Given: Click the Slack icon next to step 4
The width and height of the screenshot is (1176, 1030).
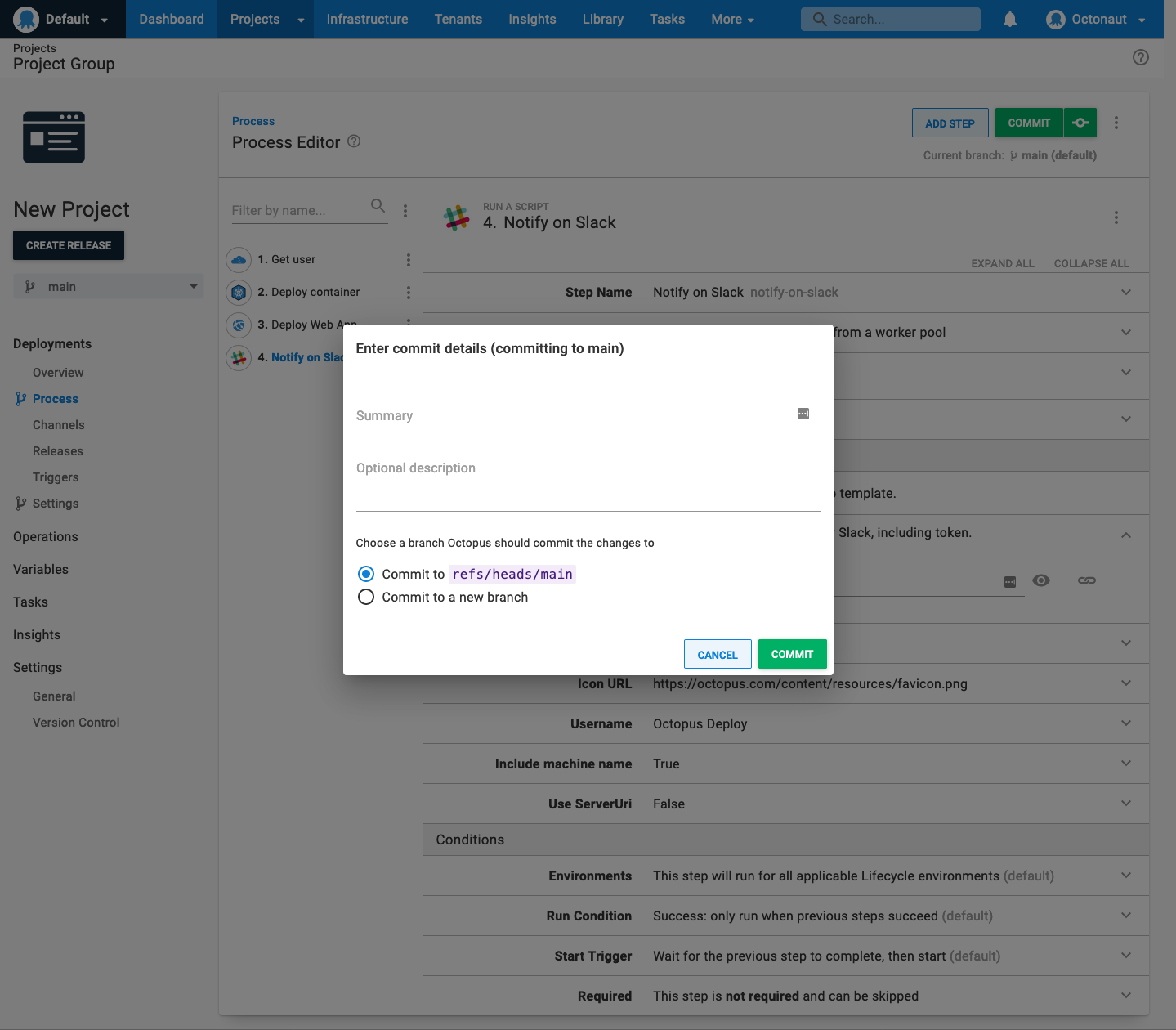Looking at the screenshot, I should pyautogui.click(x=238, y=357).
